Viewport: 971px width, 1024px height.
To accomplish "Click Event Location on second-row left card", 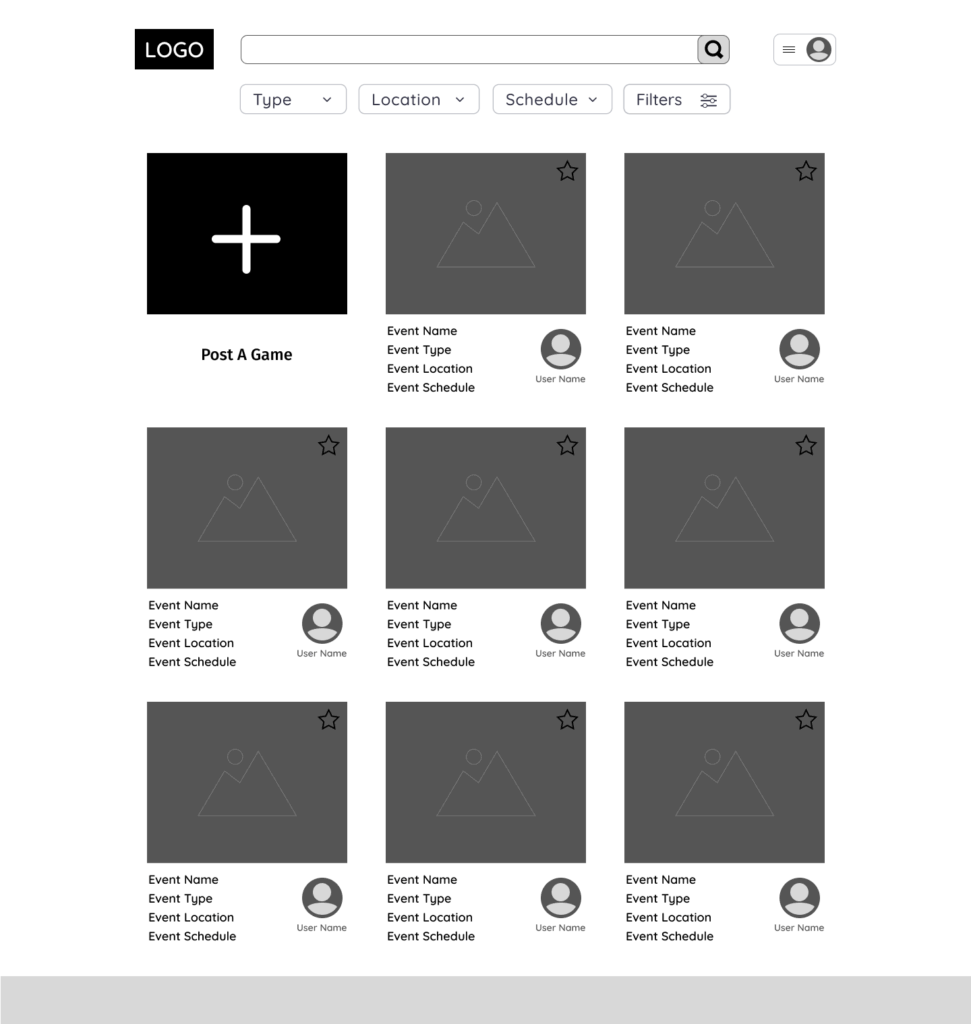I will click(x=191, y=643).
